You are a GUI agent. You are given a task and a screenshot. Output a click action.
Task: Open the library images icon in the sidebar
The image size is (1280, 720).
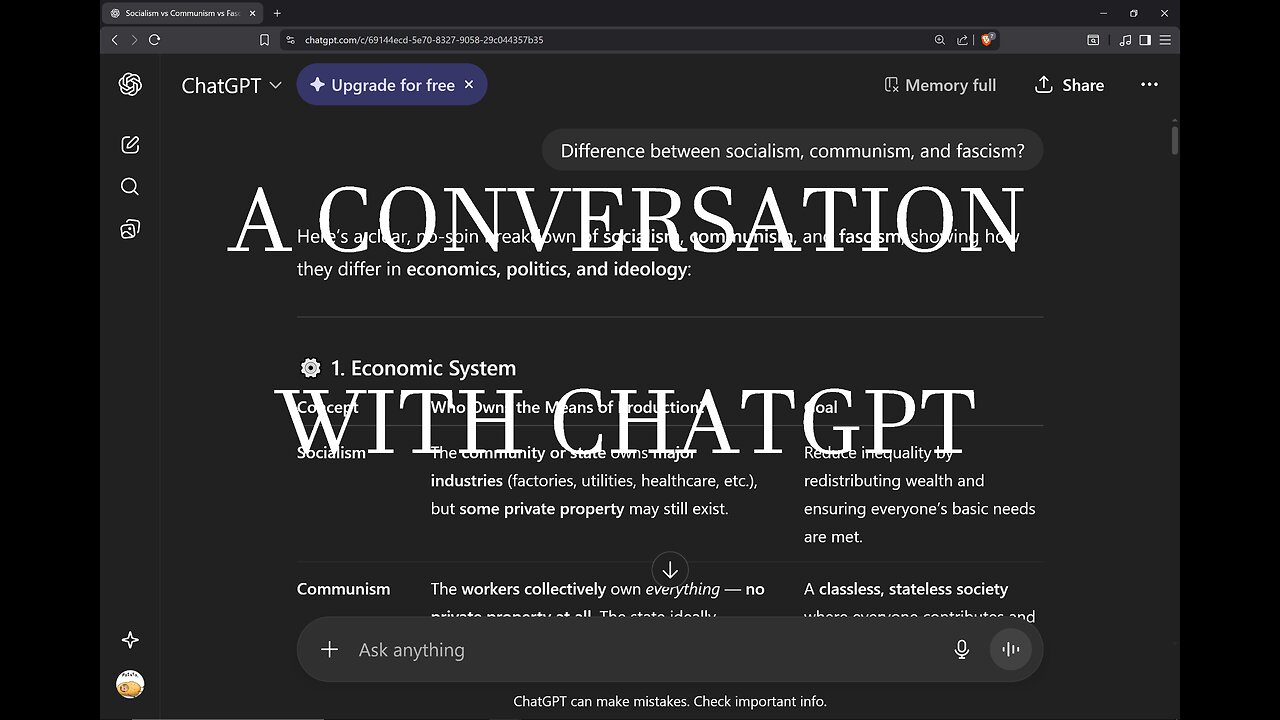[x=130, y=230]
